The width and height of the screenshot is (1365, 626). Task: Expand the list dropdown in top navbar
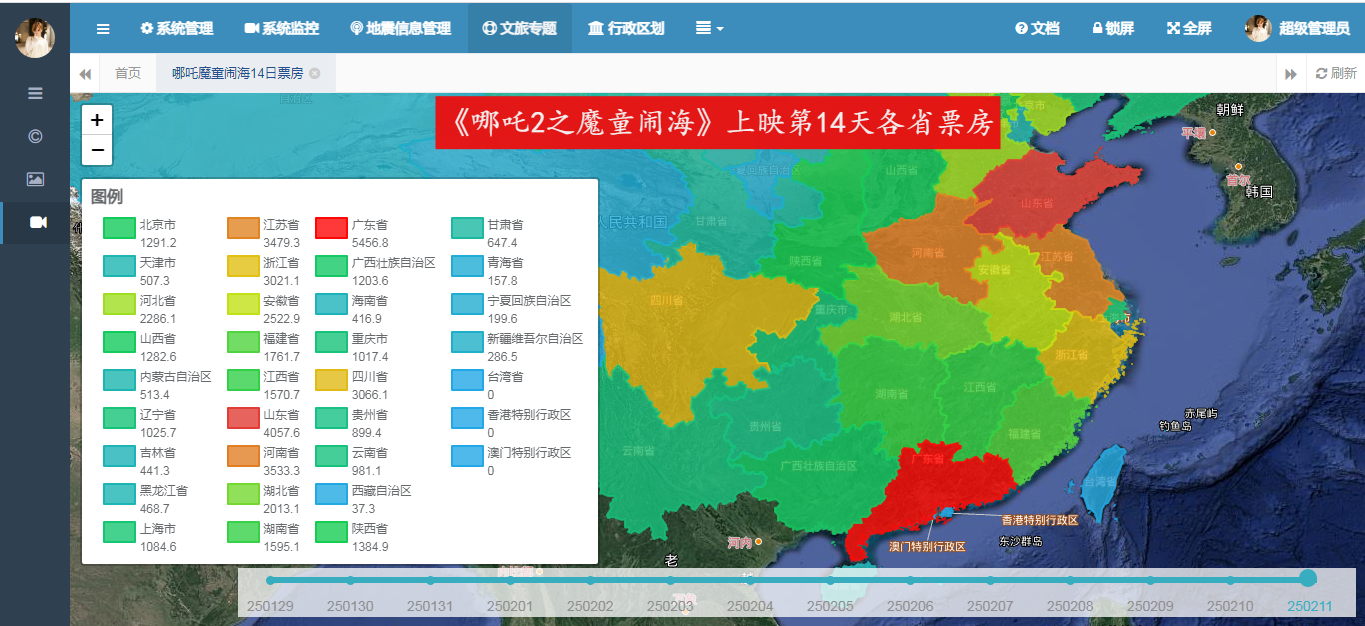click(x=709, y=28)
